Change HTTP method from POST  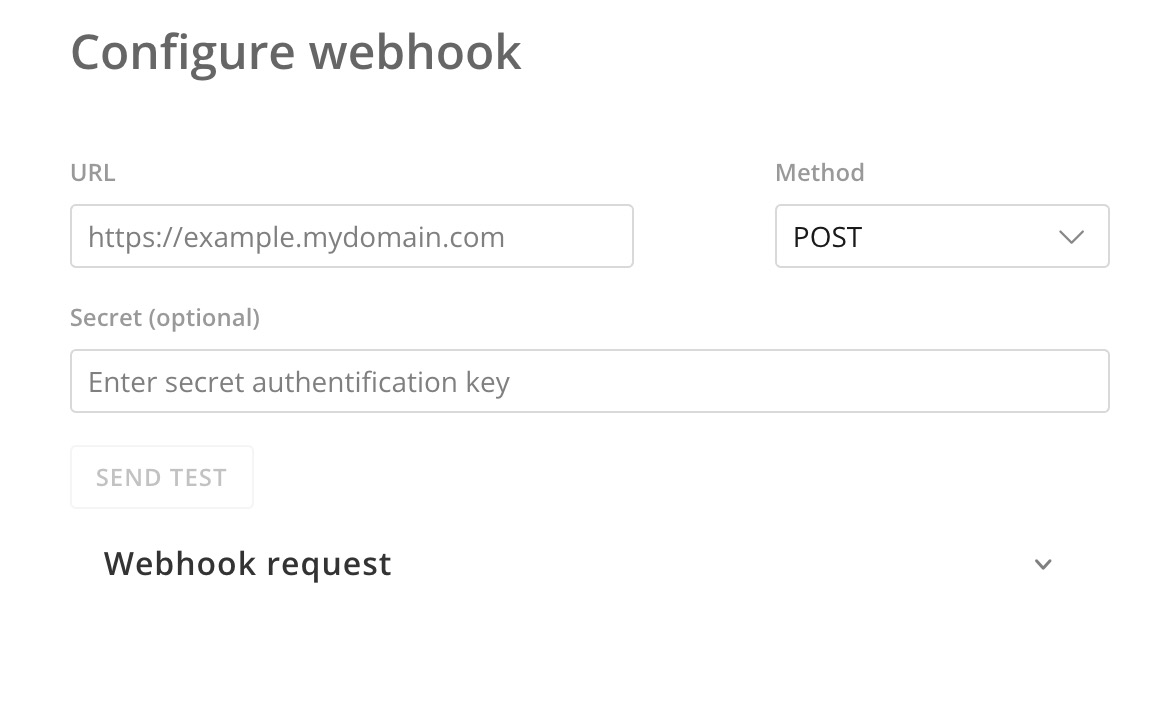942,236
